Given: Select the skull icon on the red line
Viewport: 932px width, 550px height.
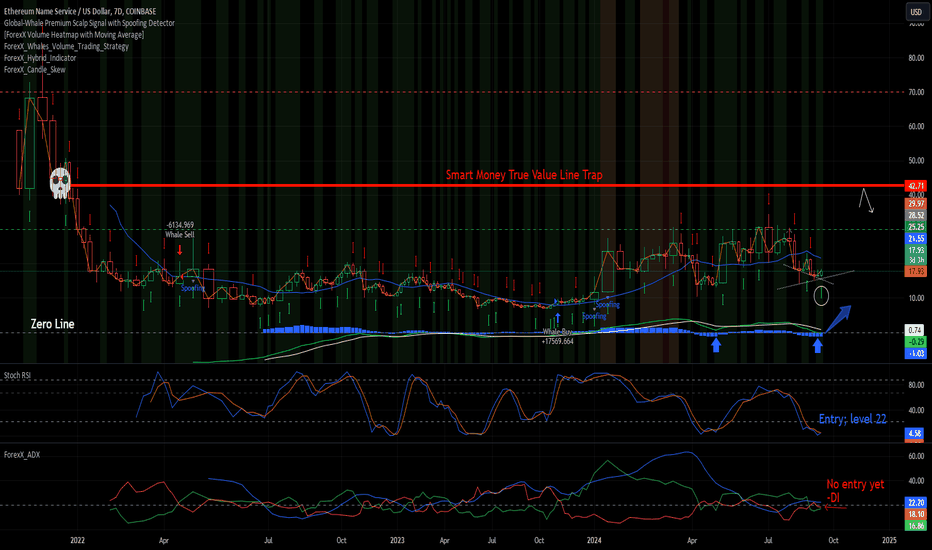Looking at the screenshot, I should click(x=60, y=183).
